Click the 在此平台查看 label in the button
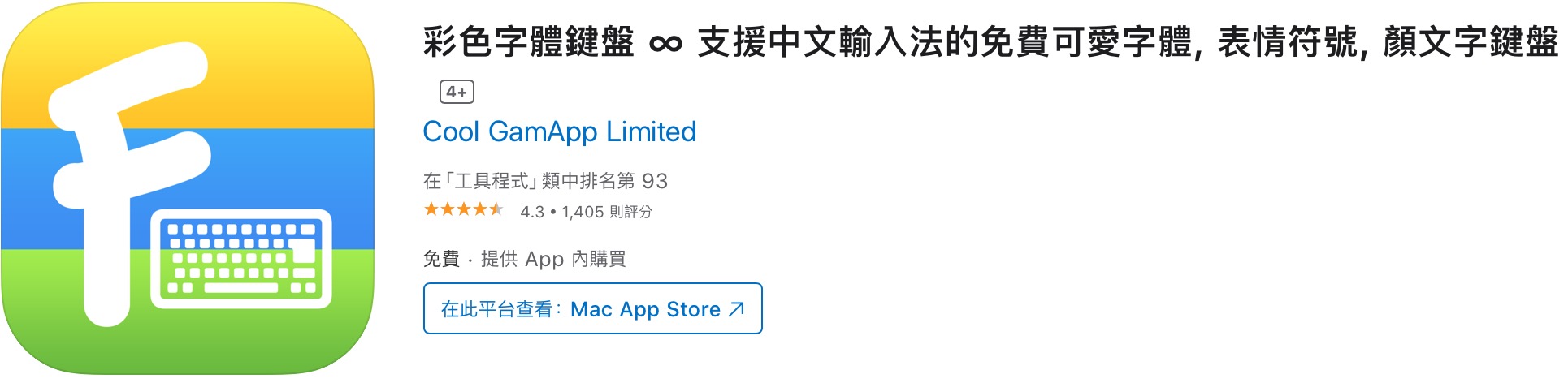The width and height of the screenshot is (1568, 383). pyautogui.click(x=496, y=309)
